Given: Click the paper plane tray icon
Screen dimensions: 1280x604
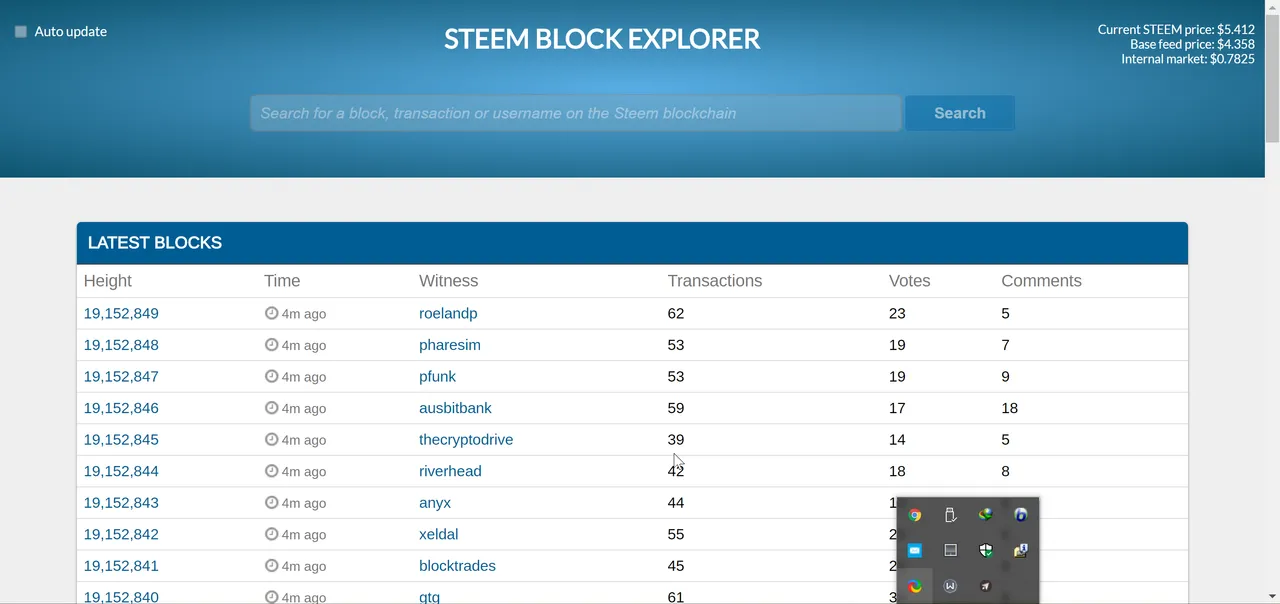Looking at the screenshot, I should 985,586.
